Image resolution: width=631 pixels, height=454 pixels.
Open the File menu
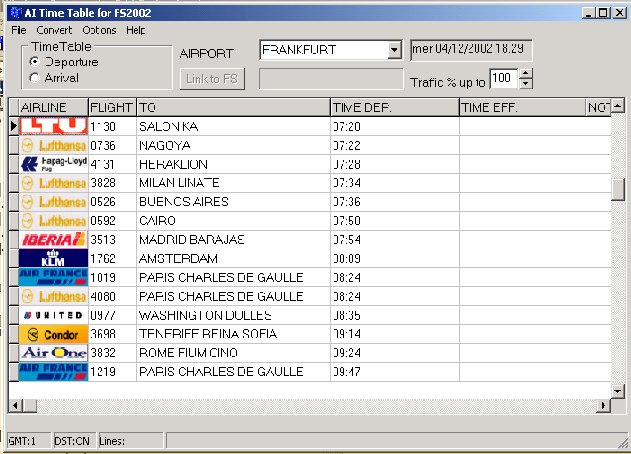point(19,30)
